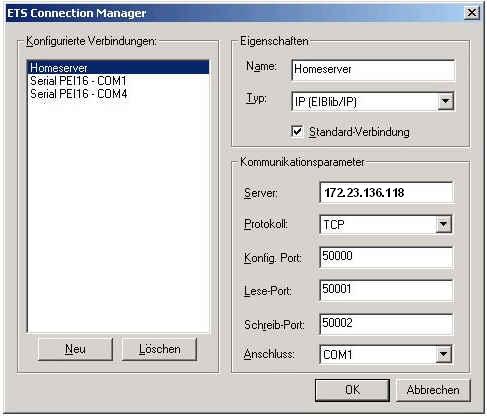Click the Lese-Port field
The height and width of the screenshot is (418, 487).
click(386, 290)
